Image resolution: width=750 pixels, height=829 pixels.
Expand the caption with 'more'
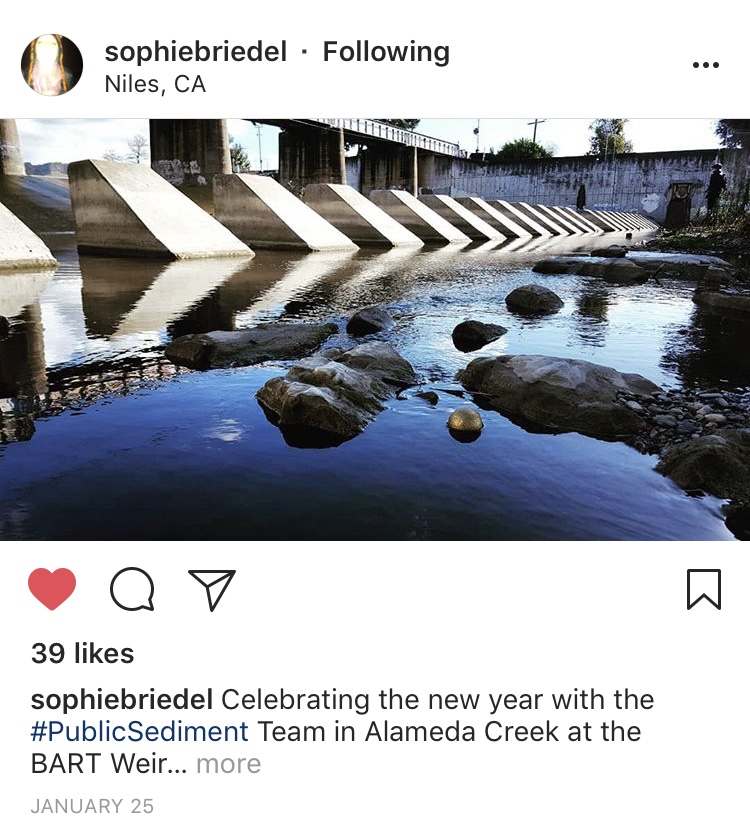[229, 764]
